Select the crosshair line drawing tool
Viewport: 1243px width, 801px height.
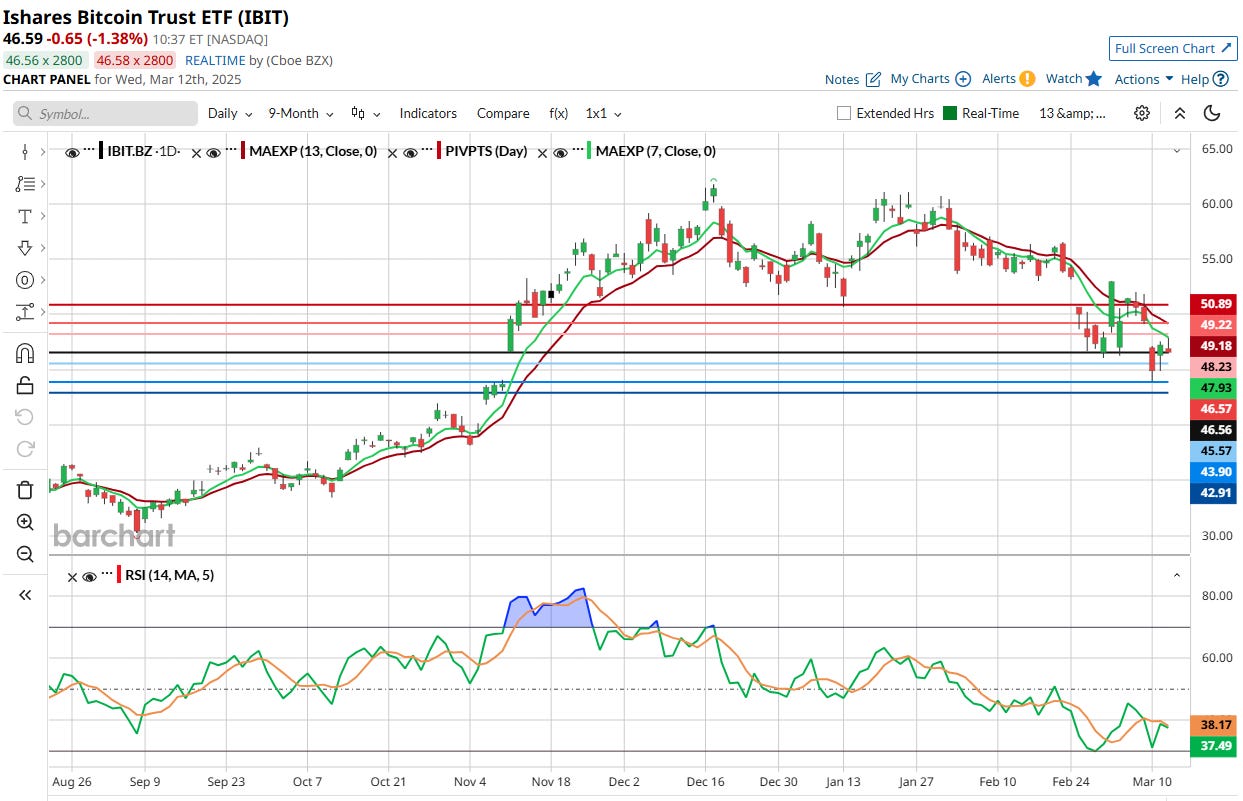click(x=25, y=152)
